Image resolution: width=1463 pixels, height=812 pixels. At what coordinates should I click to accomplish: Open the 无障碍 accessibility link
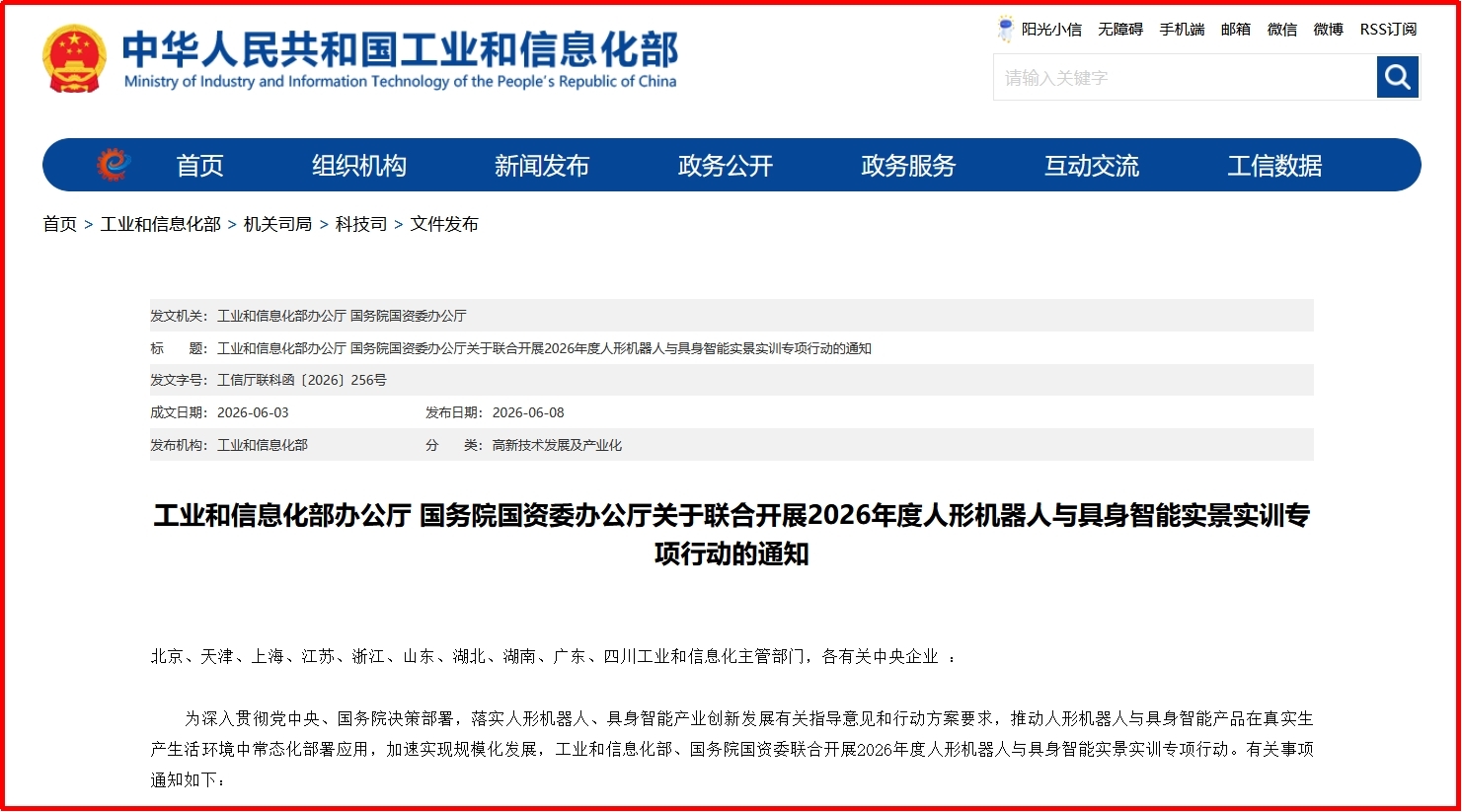[1120, 30]
